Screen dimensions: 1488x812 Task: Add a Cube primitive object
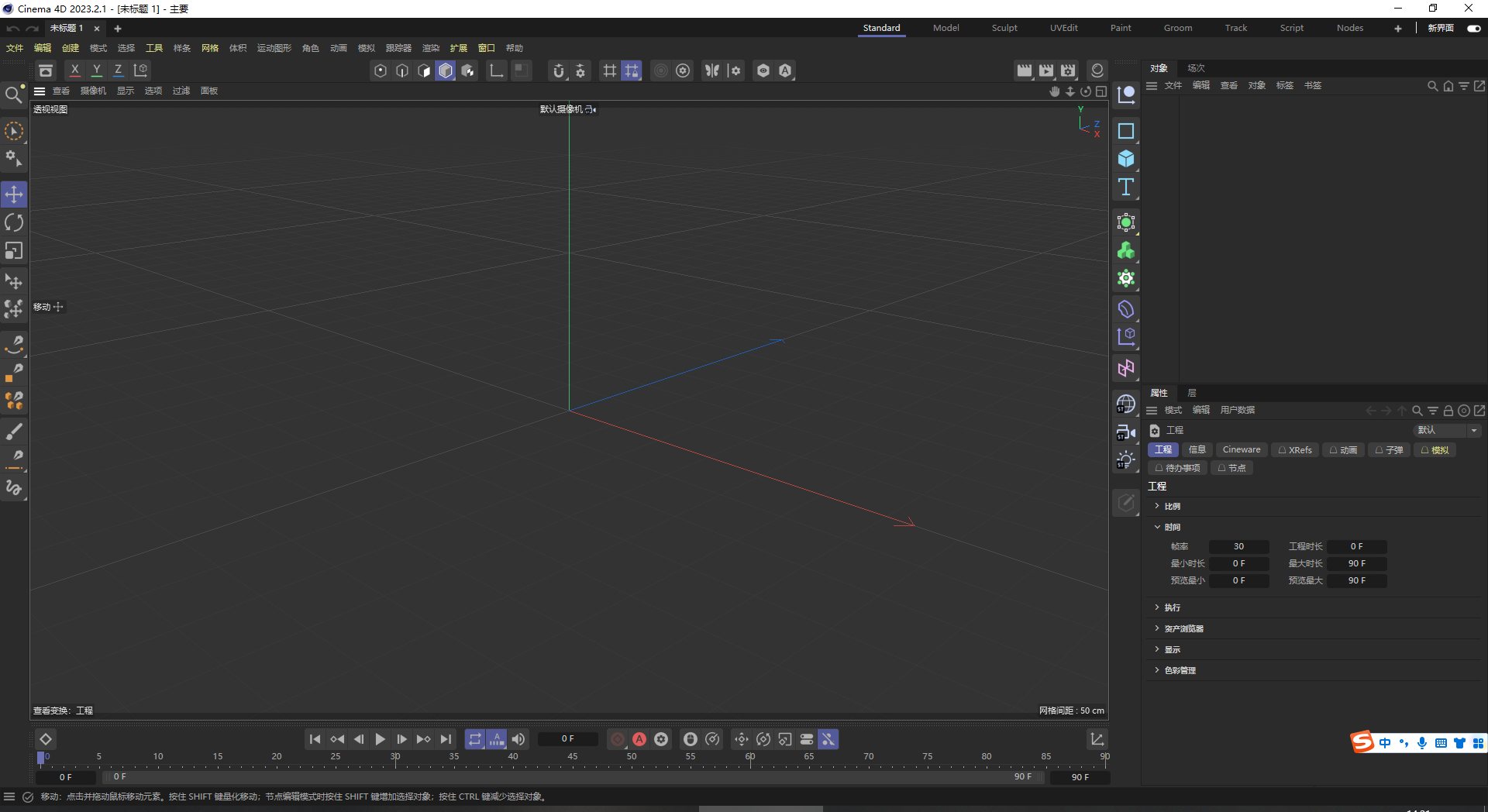(1126, 159)
